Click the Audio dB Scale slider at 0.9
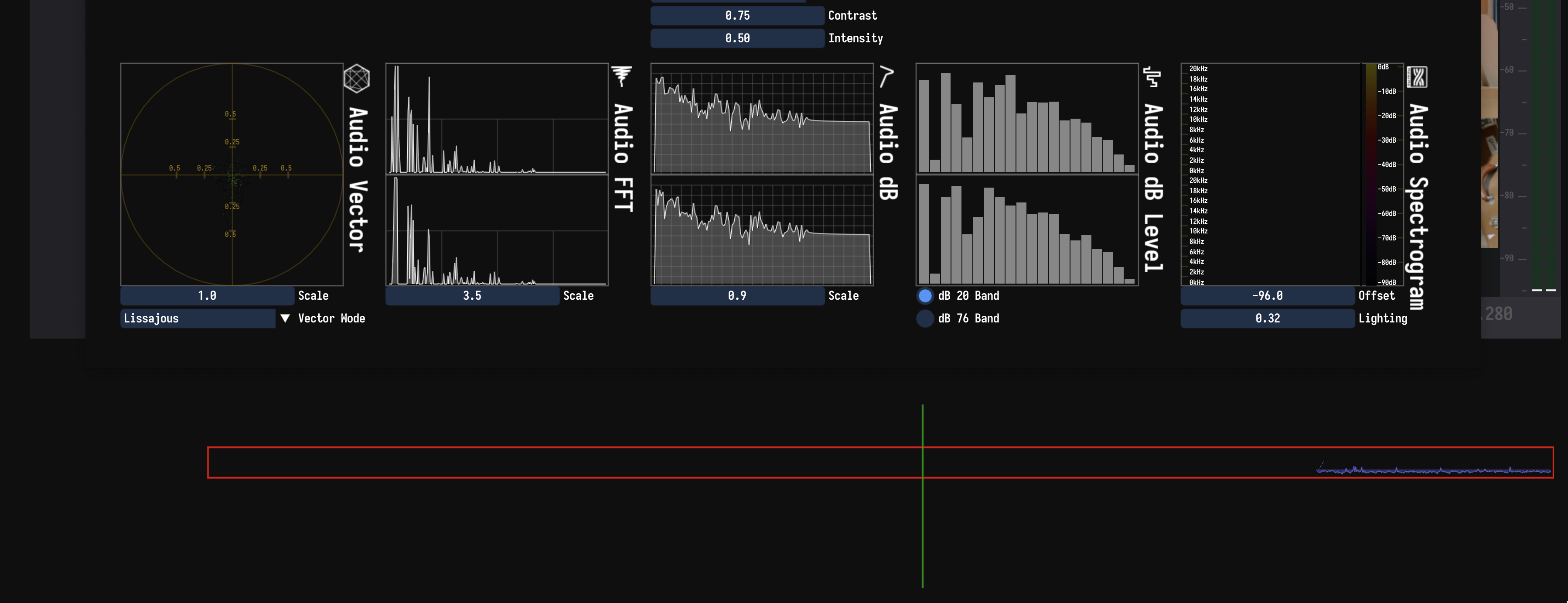This screenshot has height=603, width=1568. tap(737, 296)
